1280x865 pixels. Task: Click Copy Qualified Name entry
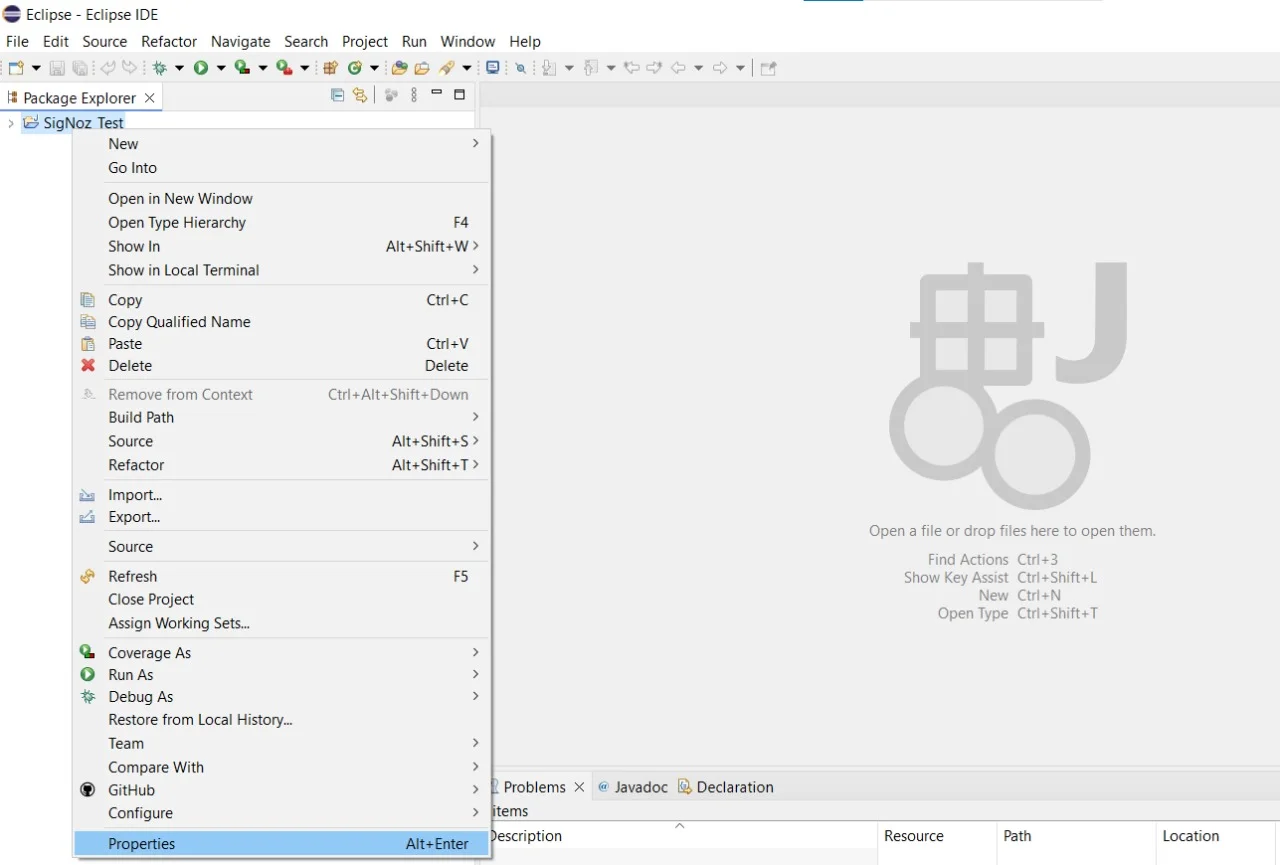(x=282, y=322)
